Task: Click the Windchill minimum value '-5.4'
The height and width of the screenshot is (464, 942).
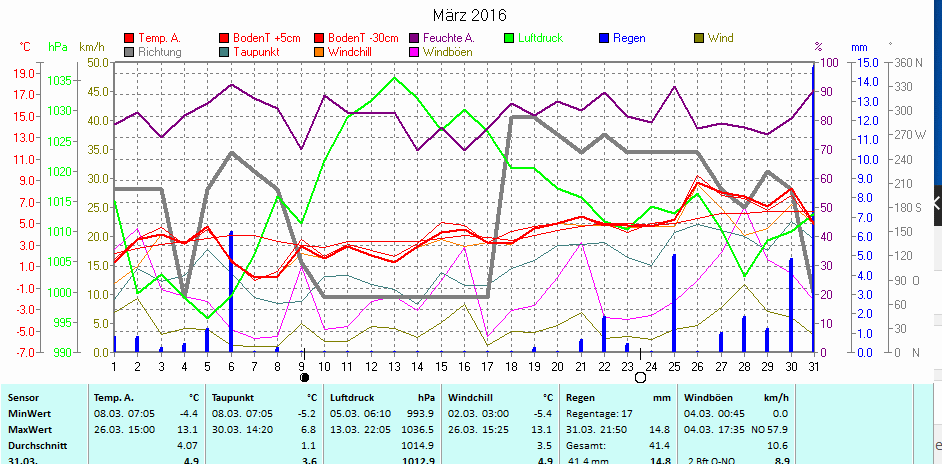Action: tap(544, 414)
